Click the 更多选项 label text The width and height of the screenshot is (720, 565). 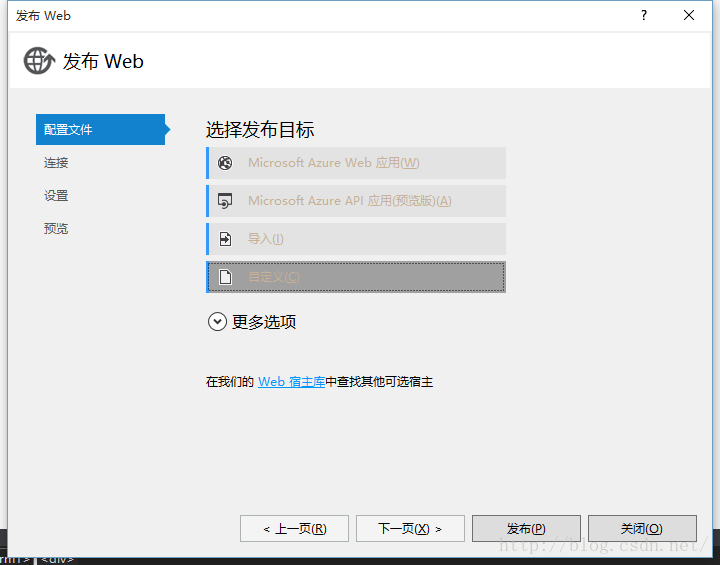(x=264, y=322)
